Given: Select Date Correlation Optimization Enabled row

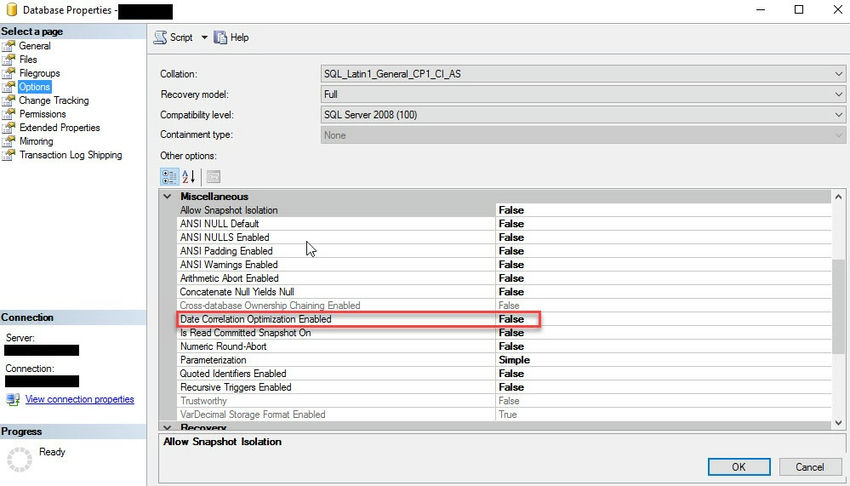Looking at the screenshot, I should [505, 319].
